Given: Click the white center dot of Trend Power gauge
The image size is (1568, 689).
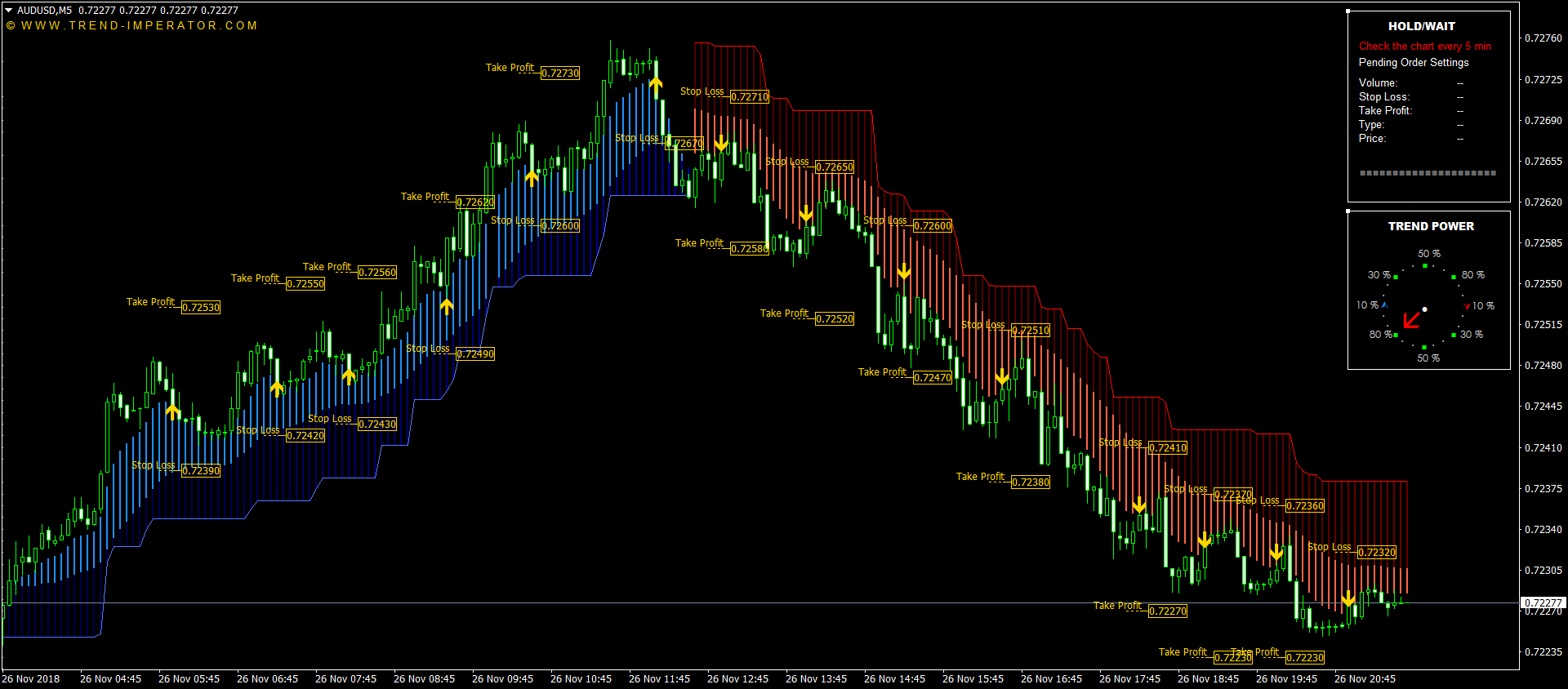Looking at the screenshot, I should coord(1424,309).
